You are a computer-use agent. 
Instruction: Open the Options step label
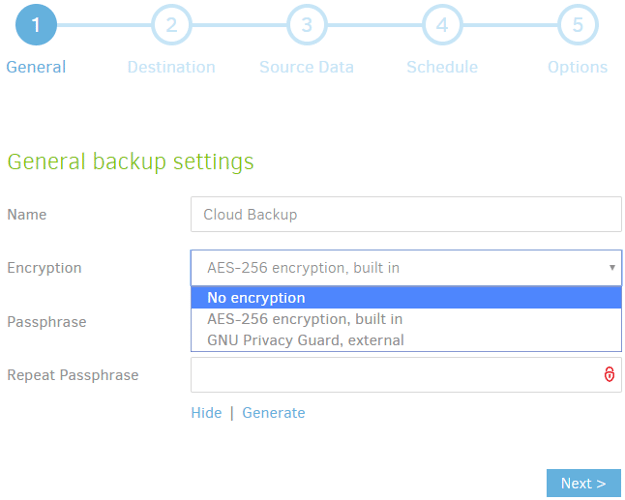click(578, 67)
